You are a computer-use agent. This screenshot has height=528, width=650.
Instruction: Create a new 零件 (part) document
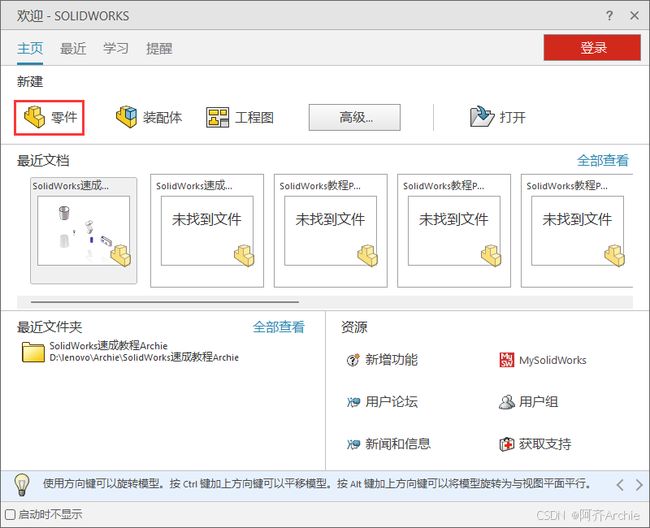50,117
